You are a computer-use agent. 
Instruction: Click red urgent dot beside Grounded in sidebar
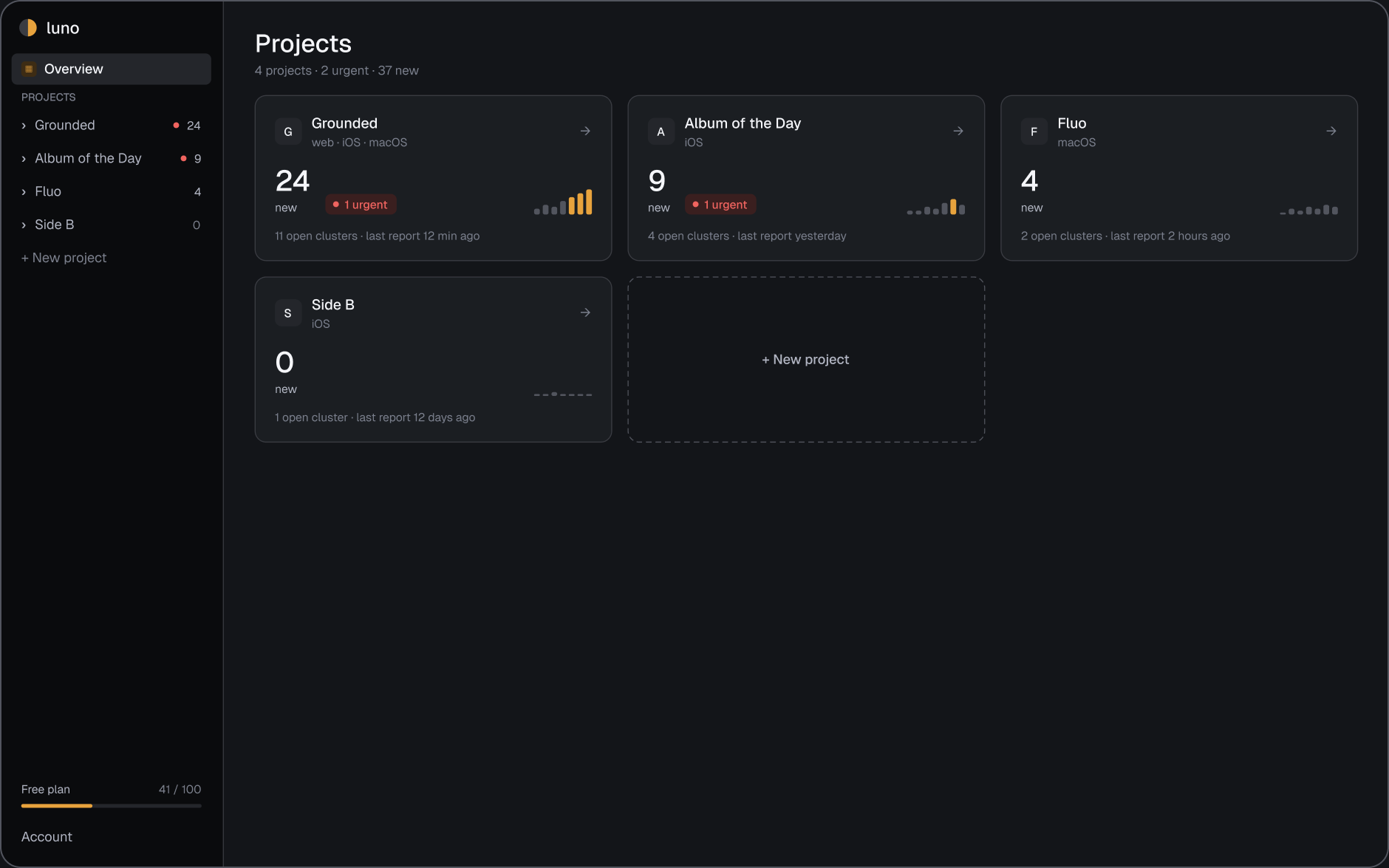(176, 125)
